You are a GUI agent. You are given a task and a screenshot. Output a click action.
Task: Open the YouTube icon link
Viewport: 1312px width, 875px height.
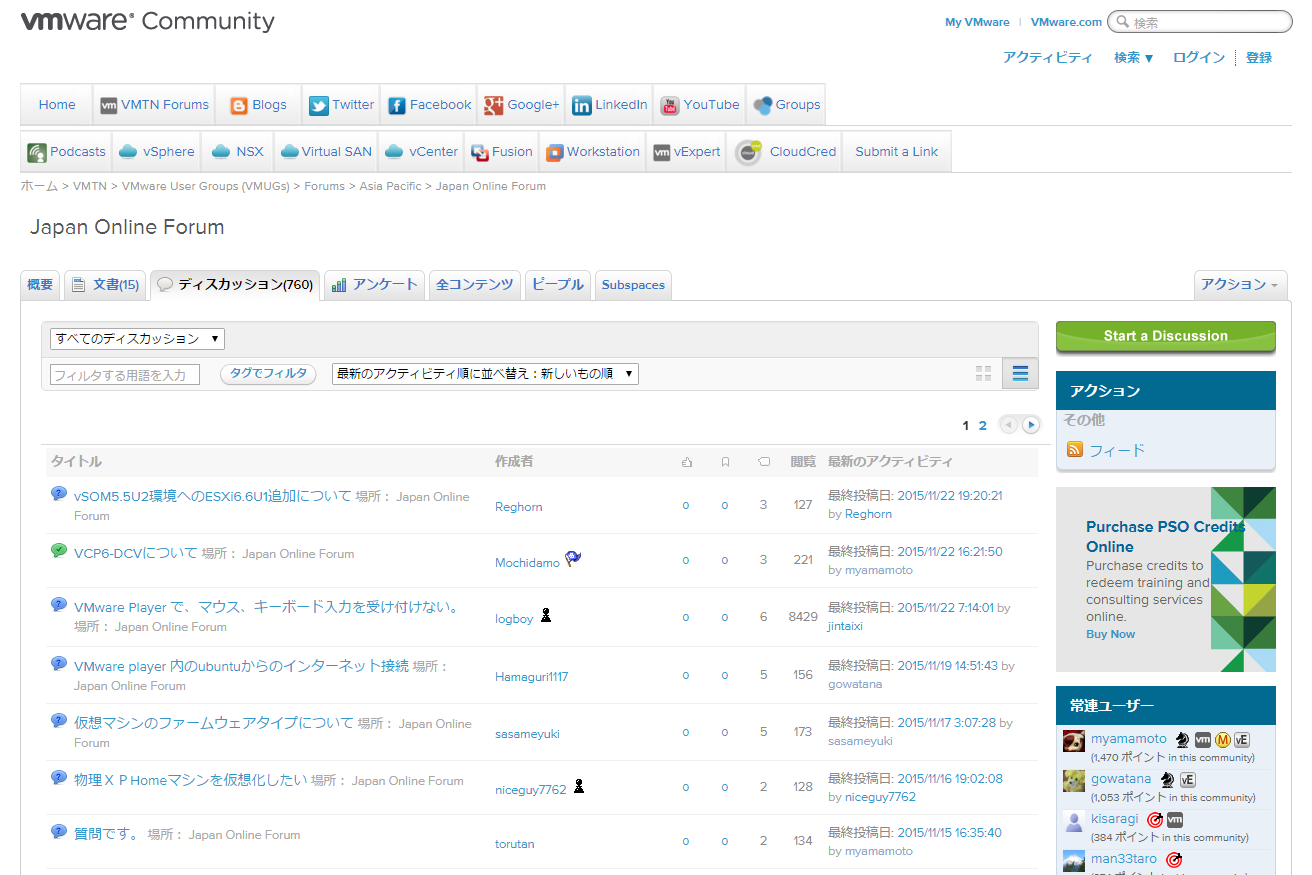670,105
